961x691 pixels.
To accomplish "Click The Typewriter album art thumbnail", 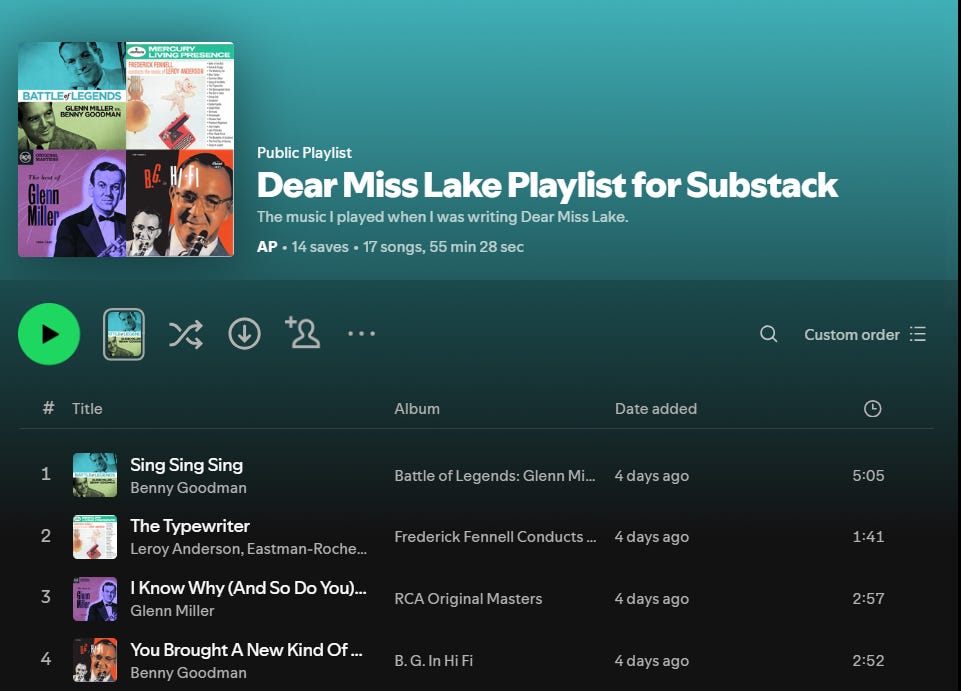I will pyautogui.click(x=95, y=536).
